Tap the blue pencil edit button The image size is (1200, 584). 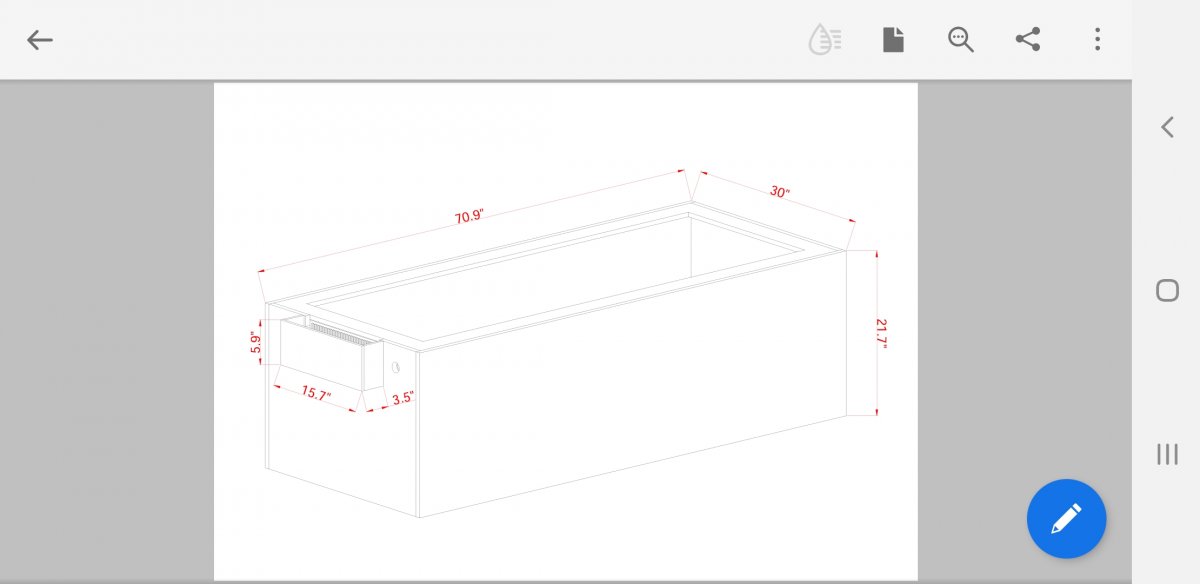click(1066, 519)
